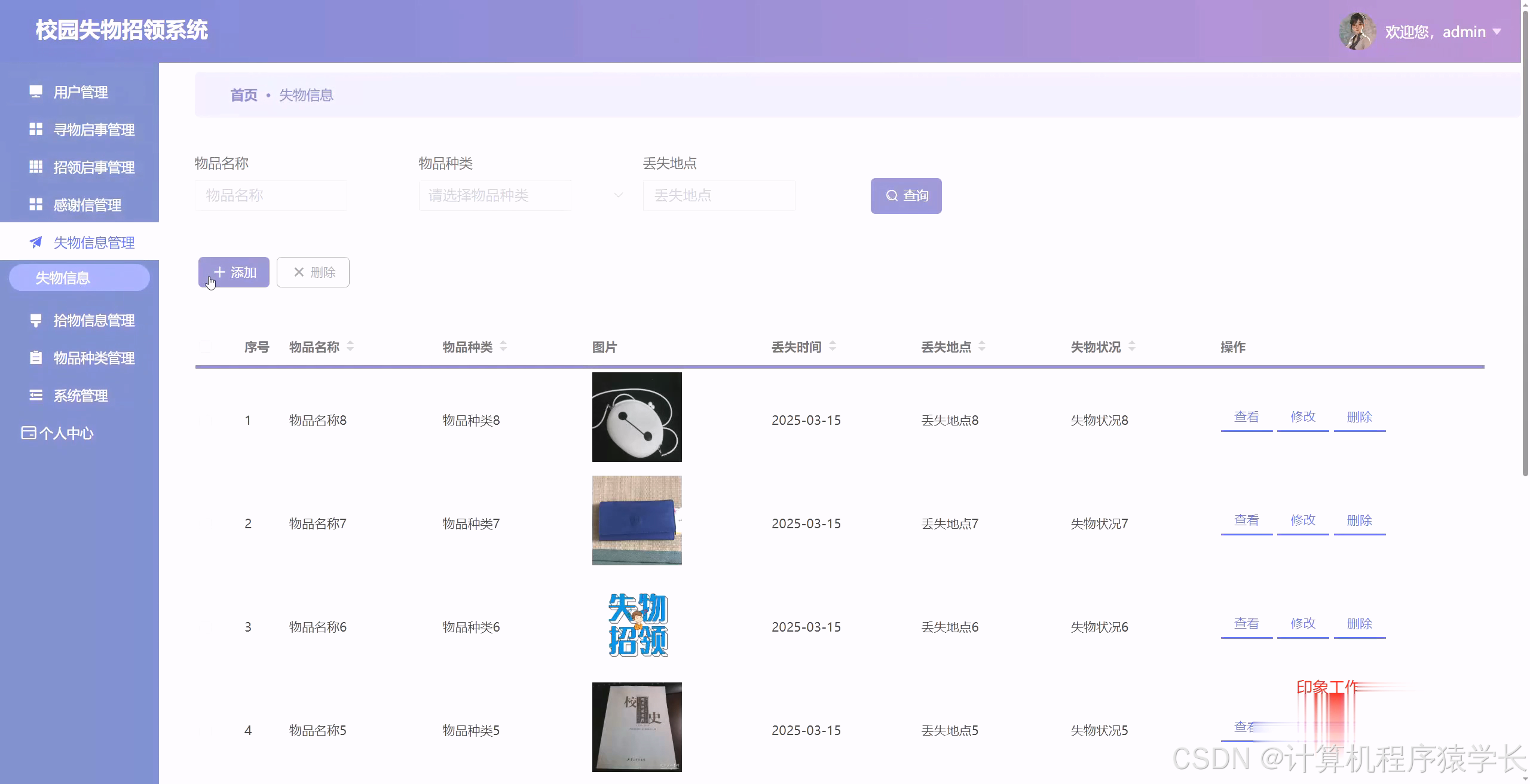Click the 寻物启事管理 grid icon

click(35, 130)
